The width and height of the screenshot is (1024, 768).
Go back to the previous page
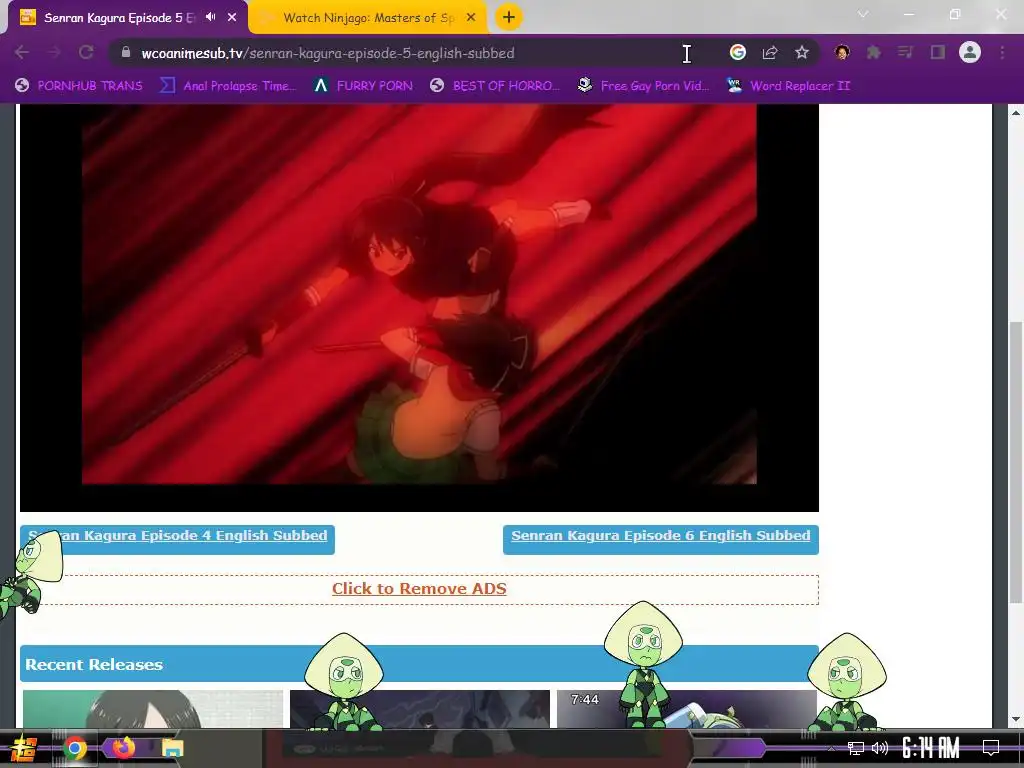pyautogui.click(x=22, y=52)
